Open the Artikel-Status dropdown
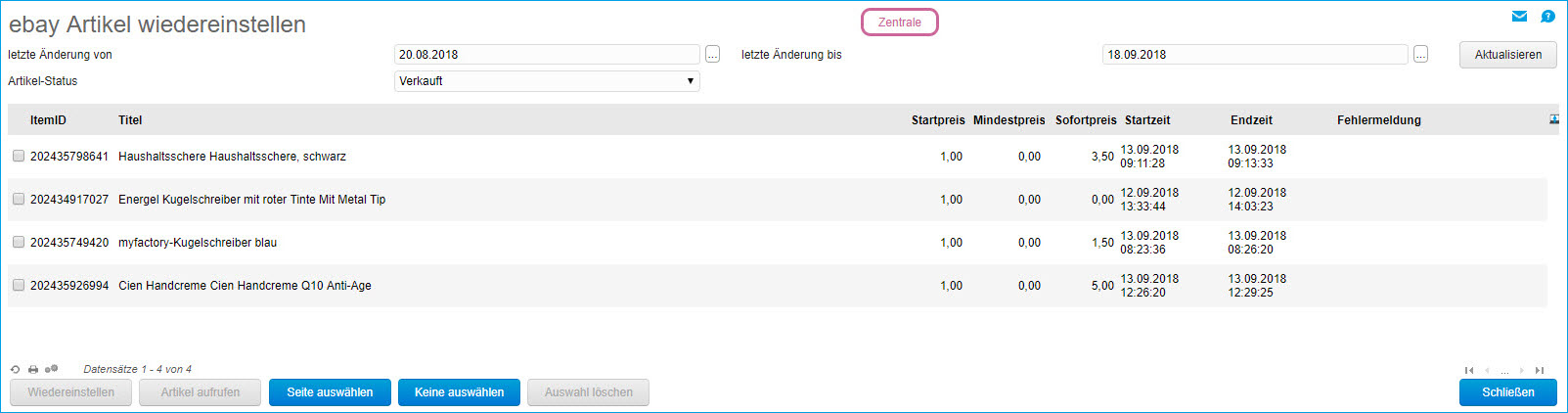The image size is (1568, 413). click(547, 81)
